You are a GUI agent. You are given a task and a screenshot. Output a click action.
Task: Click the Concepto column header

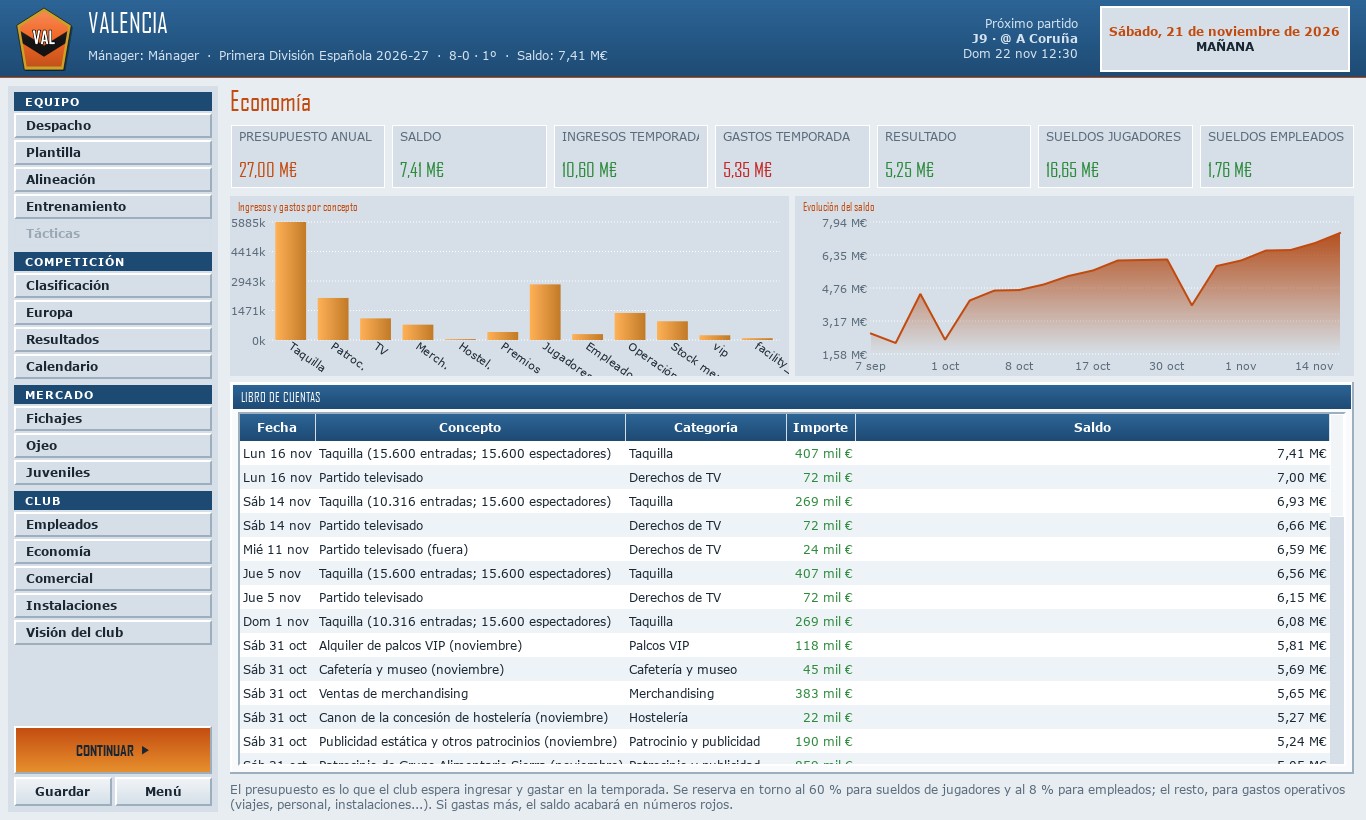pos(470,428)
